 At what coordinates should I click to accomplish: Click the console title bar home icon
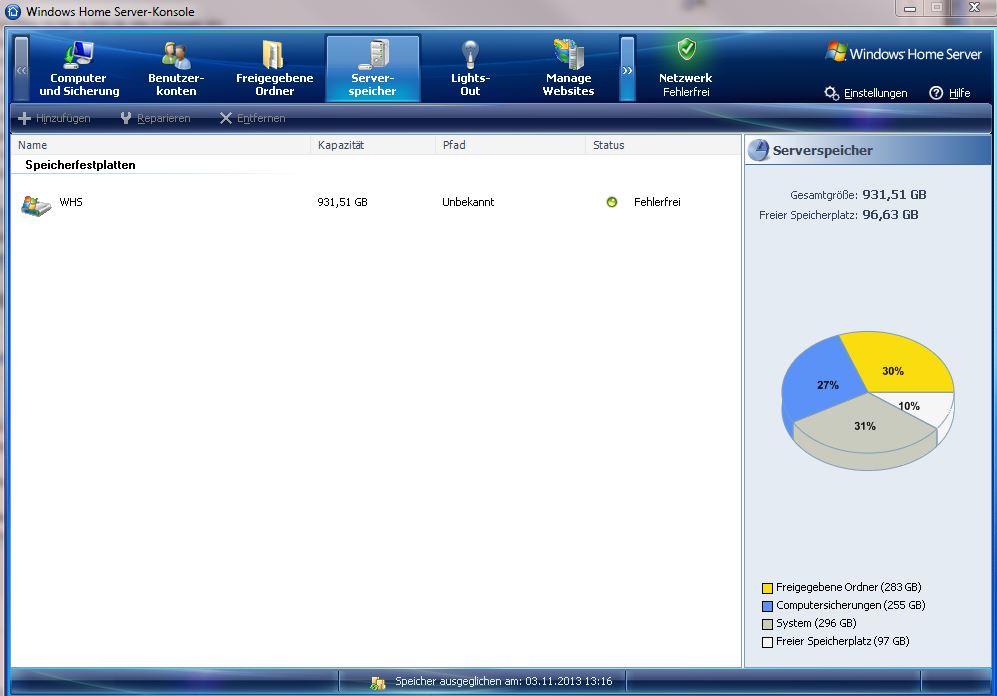point(13,11)
